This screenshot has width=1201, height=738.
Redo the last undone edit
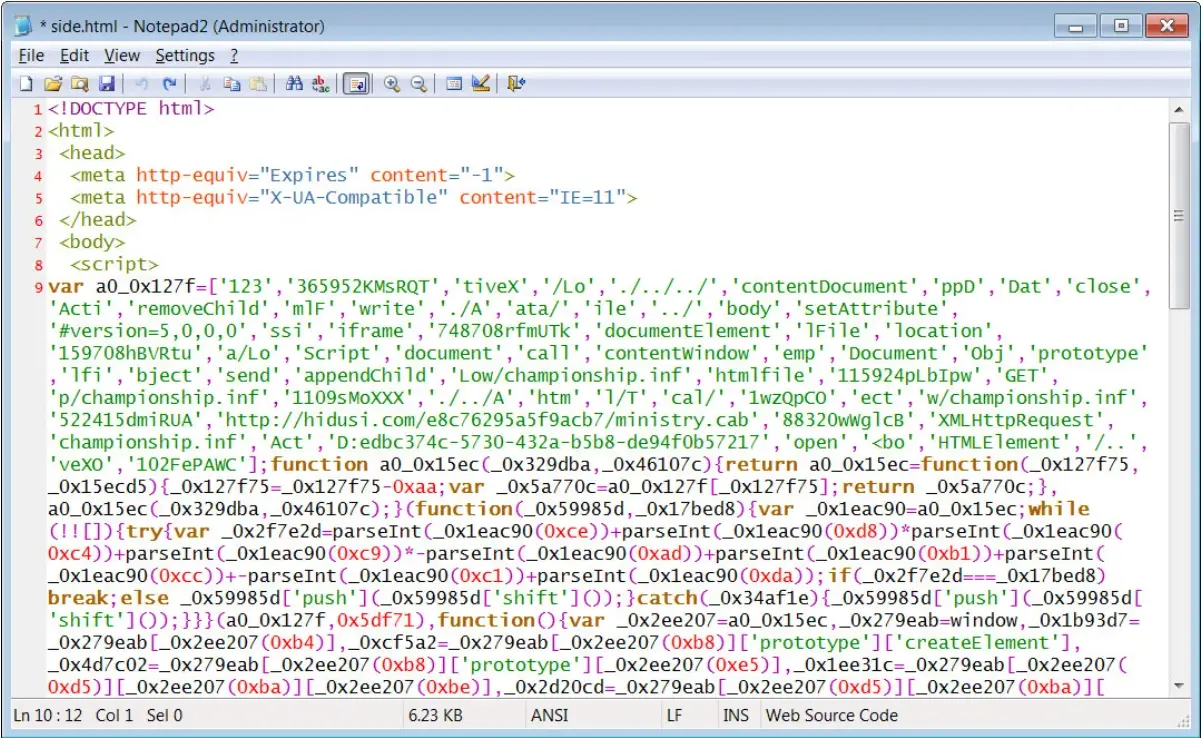pyautogui.click(x=169, y=84)
